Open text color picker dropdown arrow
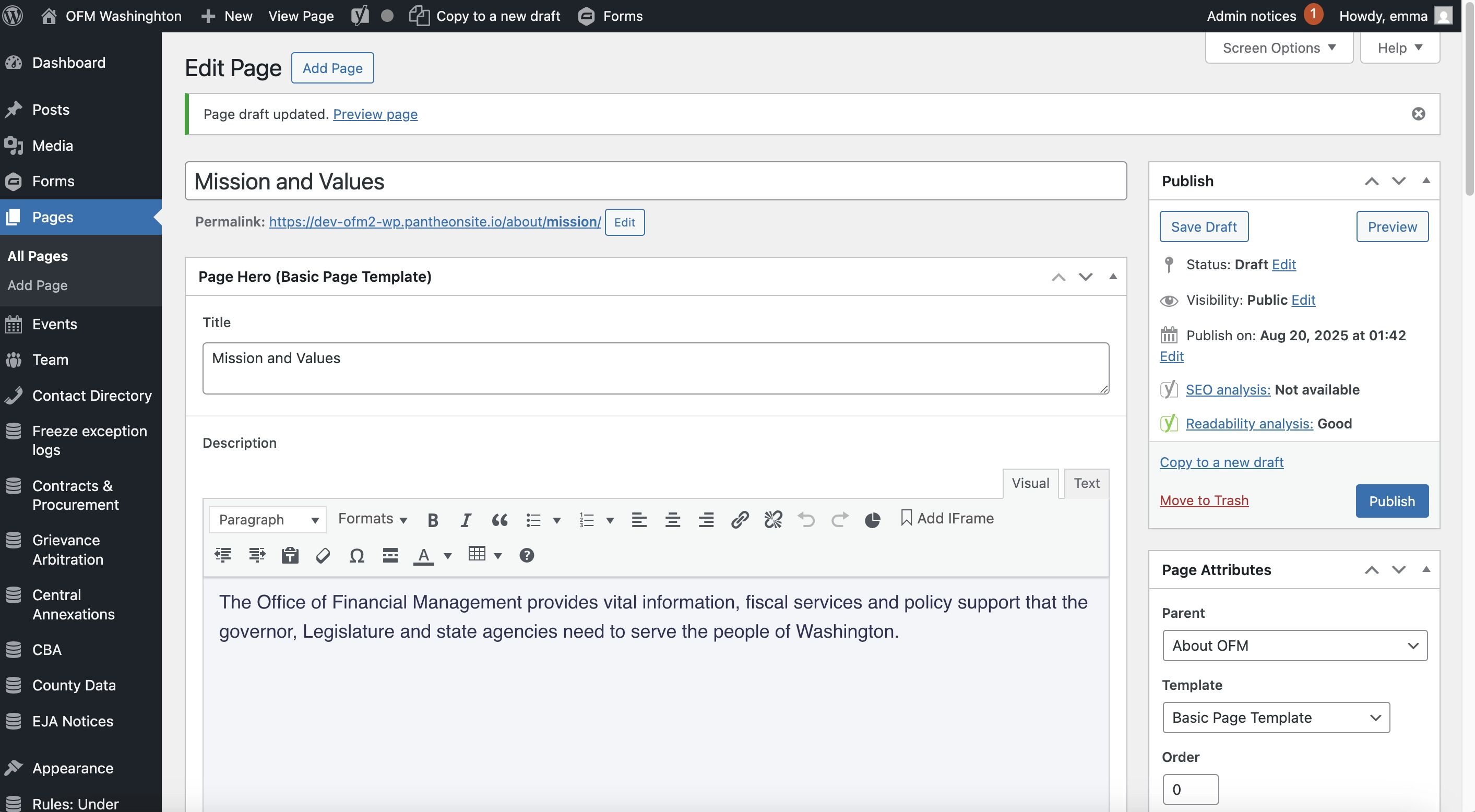This screenshot has width=1475, height=812. coord(448,555)
